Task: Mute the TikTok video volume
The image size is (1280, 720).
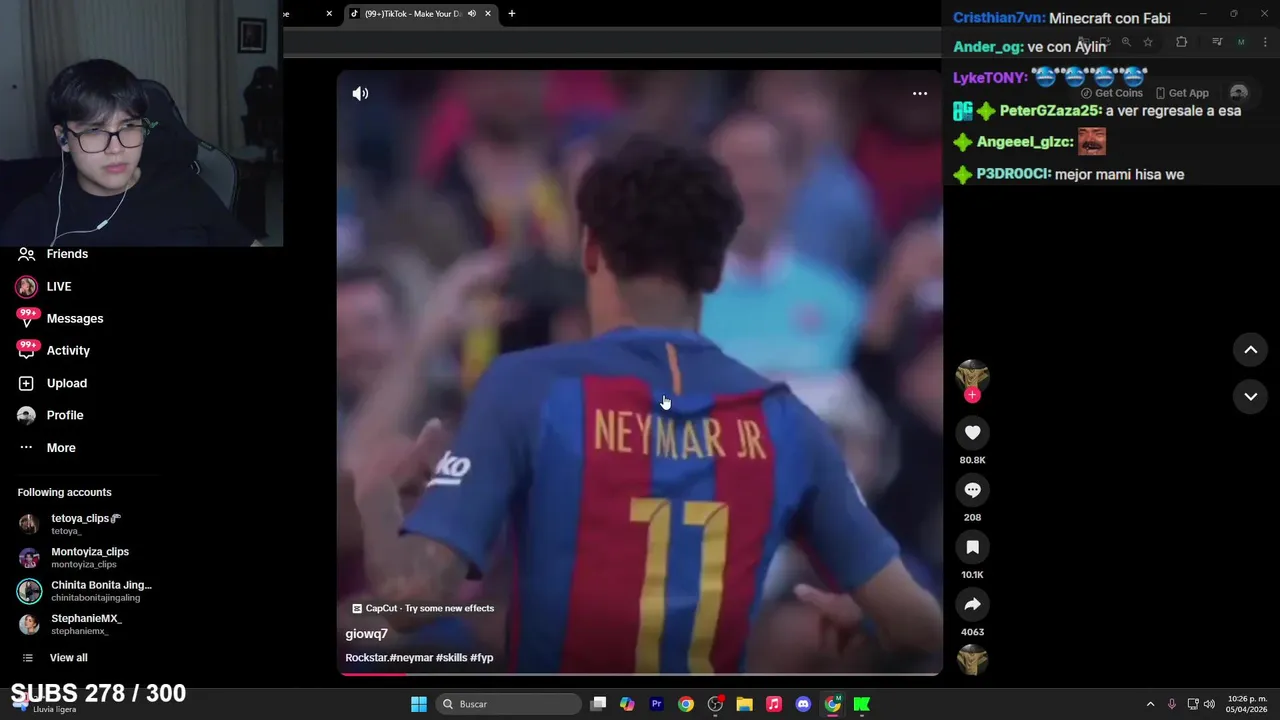Action: click(360, 93)
